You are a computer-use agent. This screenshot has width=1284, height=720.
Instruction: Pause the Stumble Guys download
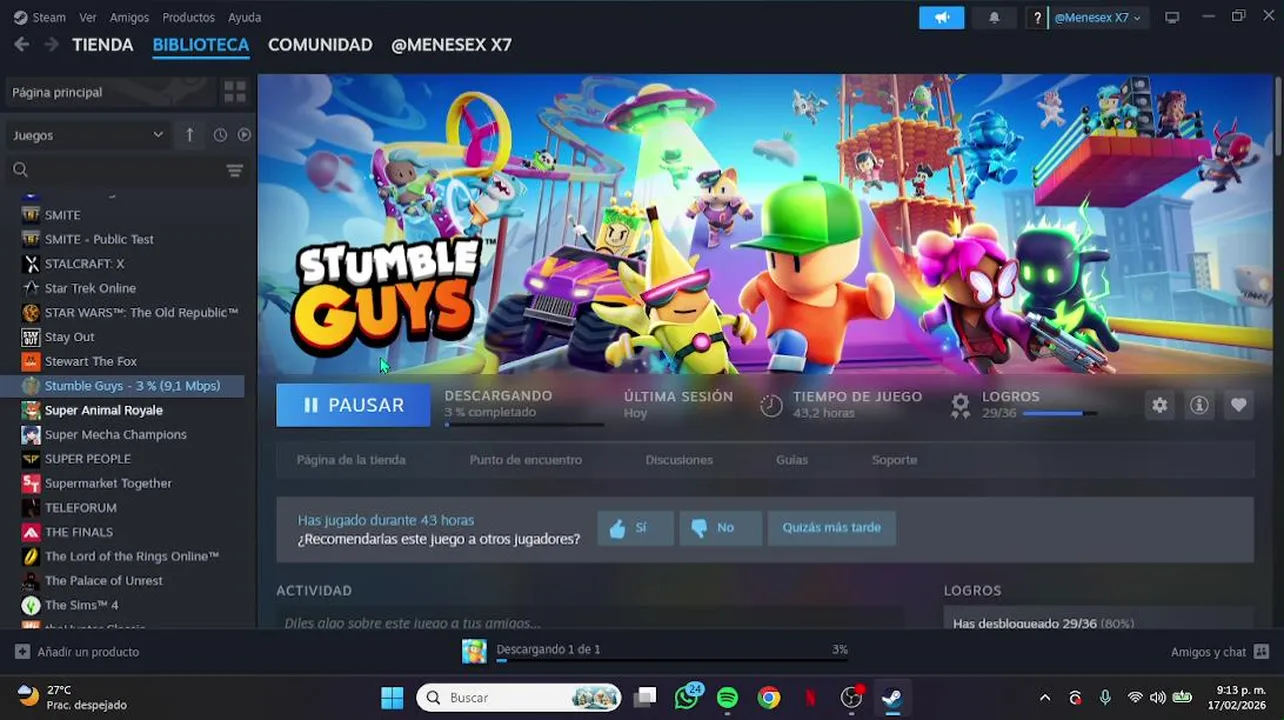tap(353, 405)
